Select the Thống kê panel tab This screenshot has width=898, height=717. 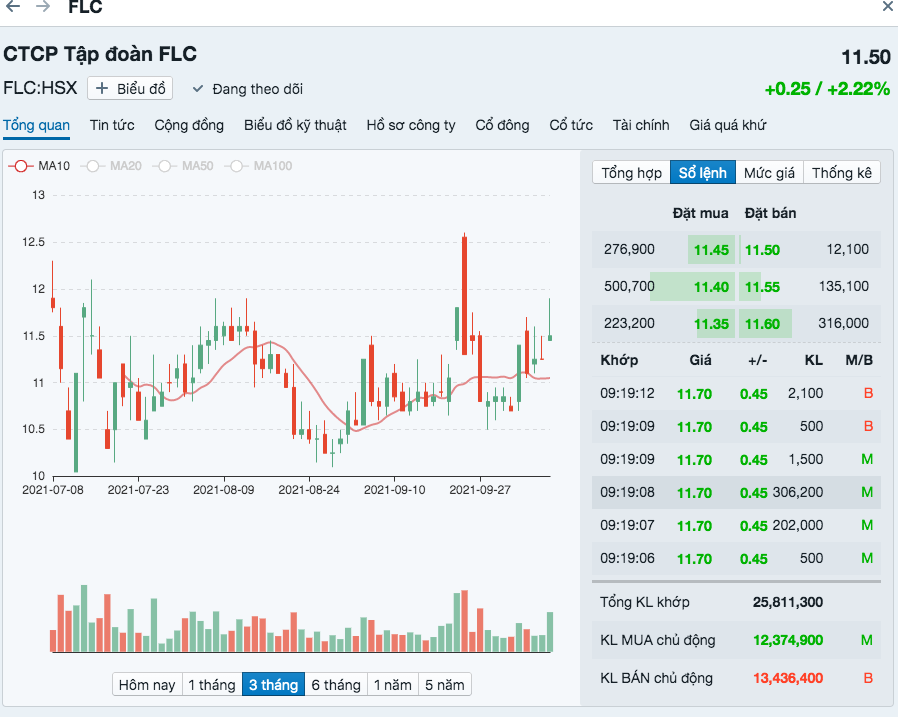pos(842,172)
